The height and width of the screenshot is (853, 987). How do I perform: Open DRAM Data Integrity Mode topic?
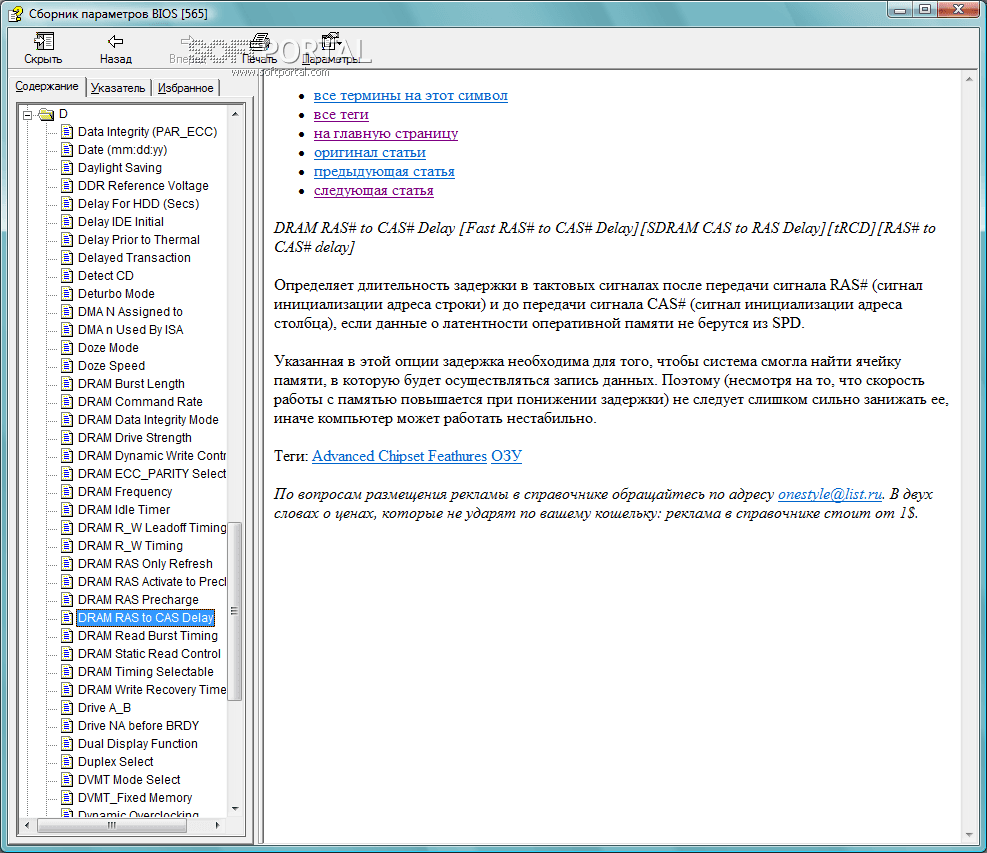click(x=148, y=420)
